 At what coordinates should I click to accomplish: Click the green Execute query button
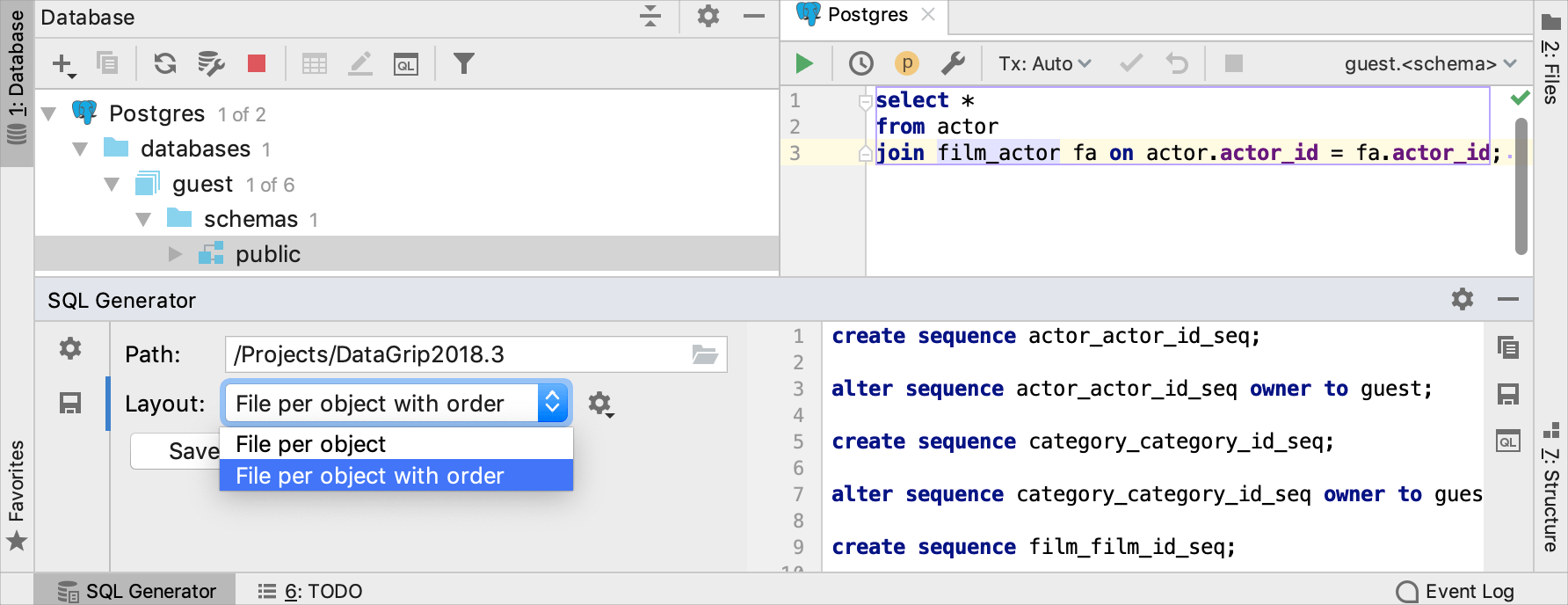[803, 63]
